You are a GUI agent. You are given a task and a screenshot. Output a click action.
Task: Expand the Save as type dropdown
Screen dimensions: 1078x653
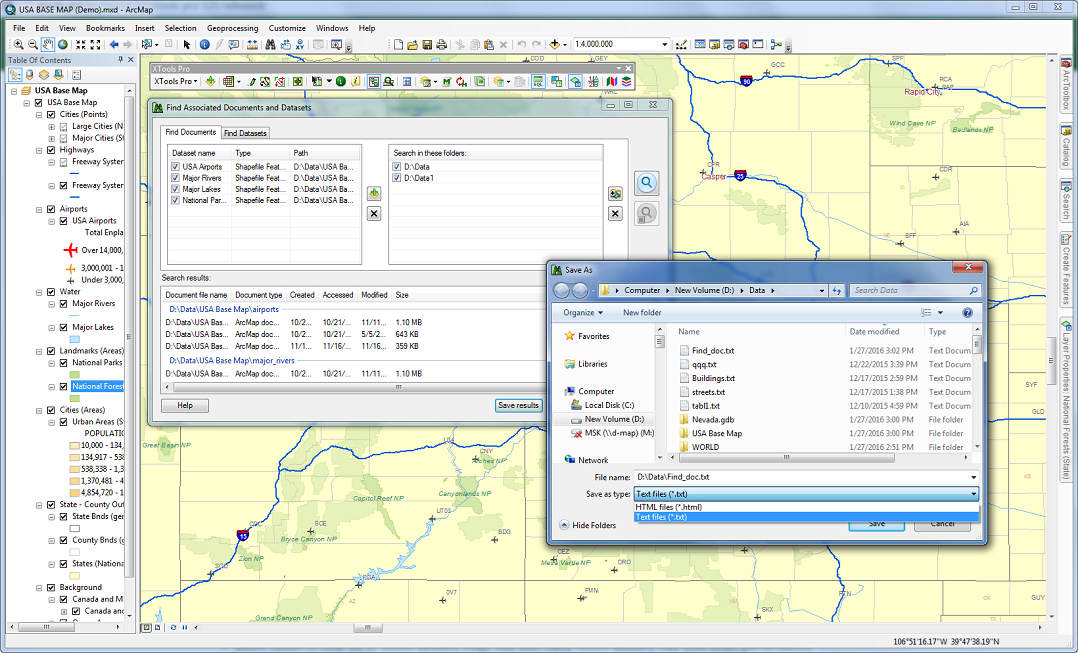(974, 494)
